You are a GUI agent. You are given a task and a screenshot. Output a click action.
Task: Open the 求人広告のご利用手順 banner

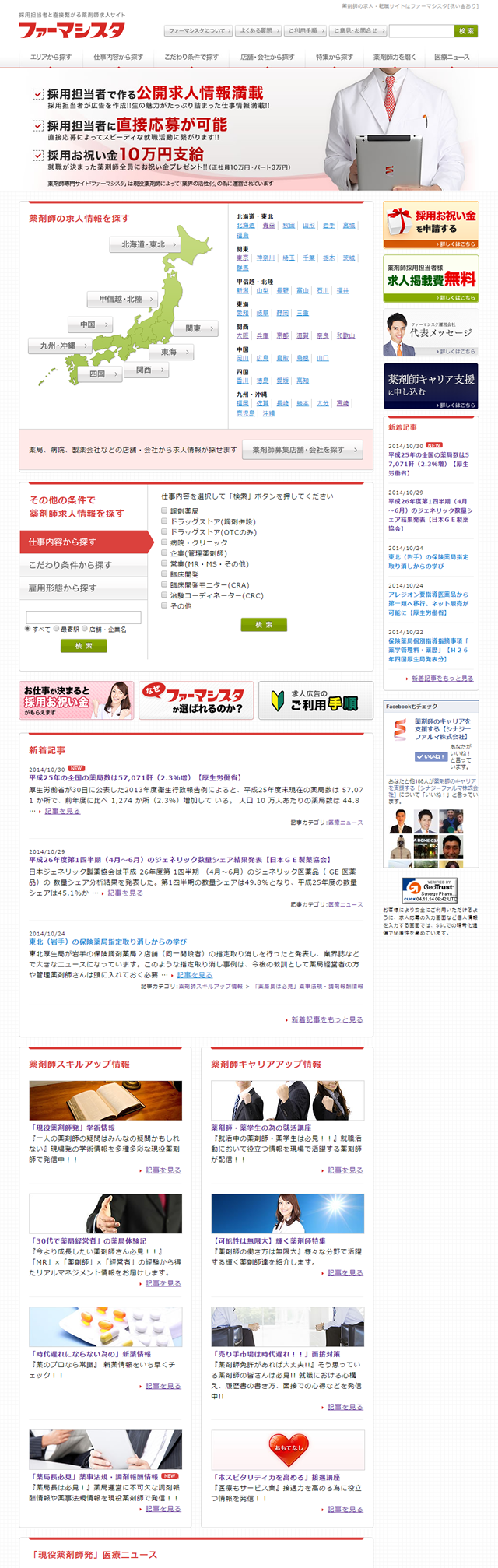316,700
